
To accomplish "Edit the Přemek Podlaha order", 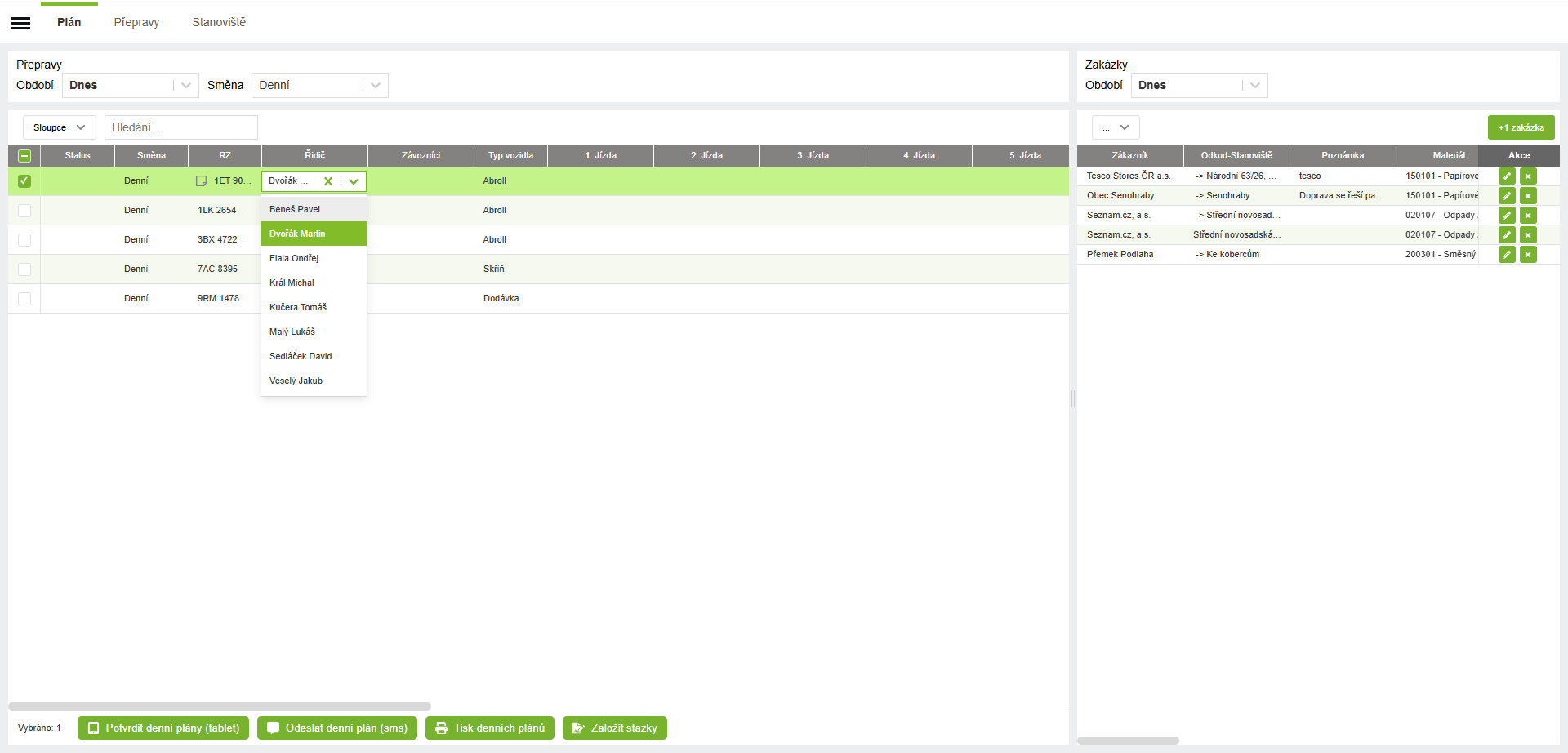I will [x=1507, y=255].
